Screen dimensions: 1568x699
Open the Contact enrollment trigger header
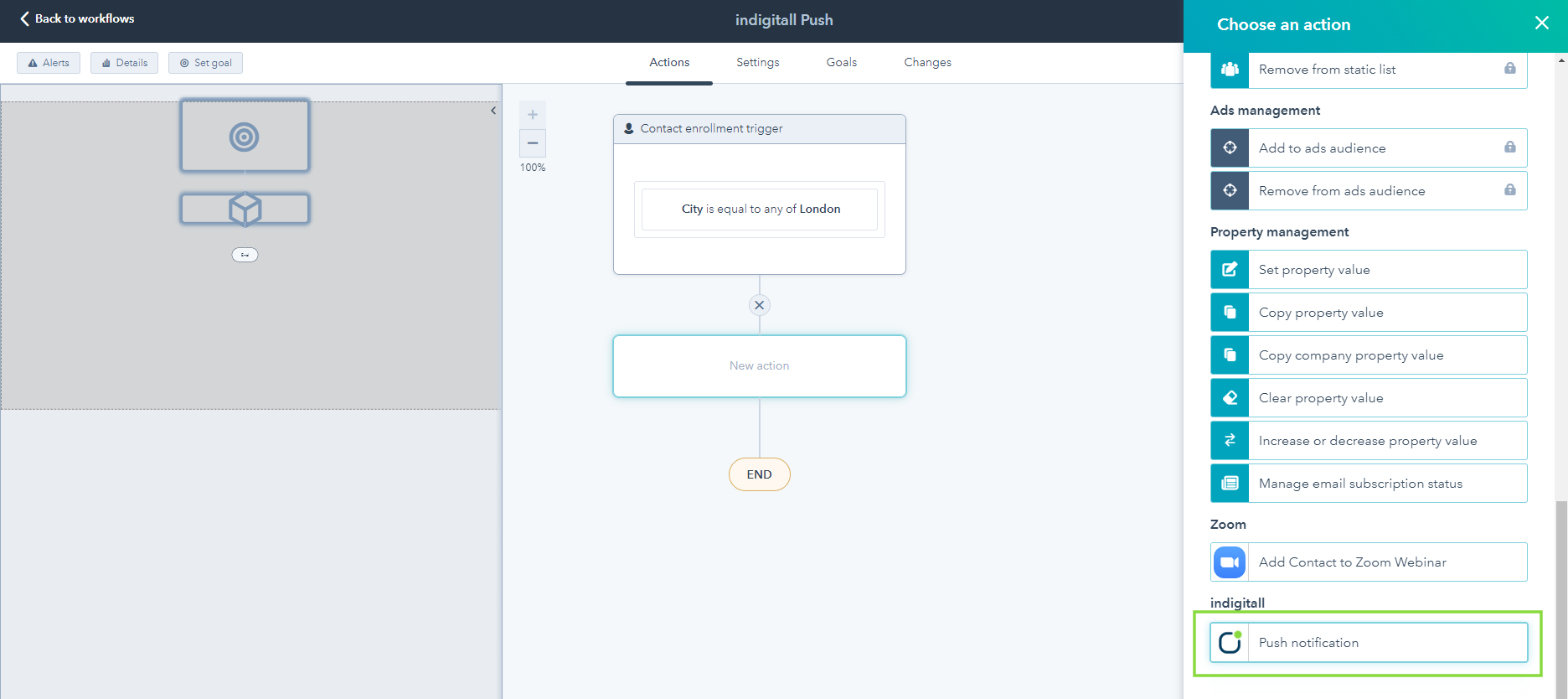[x=760, y=129]
